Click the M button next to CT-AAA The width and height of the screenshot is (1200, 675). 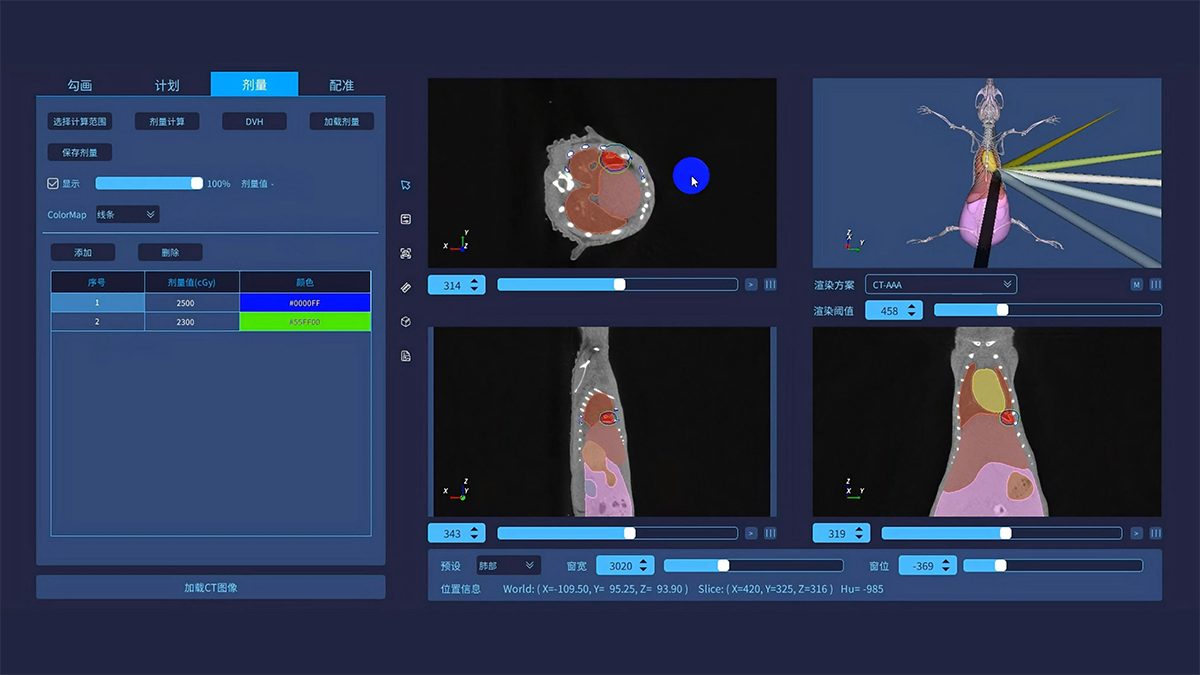1136,285
